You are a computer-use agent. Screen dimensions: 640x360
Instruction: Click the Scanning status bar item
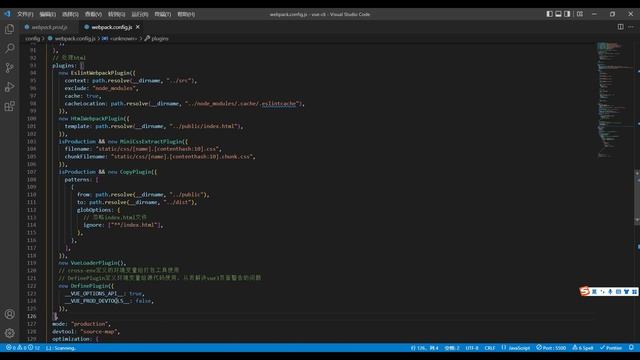coord(61,348)
